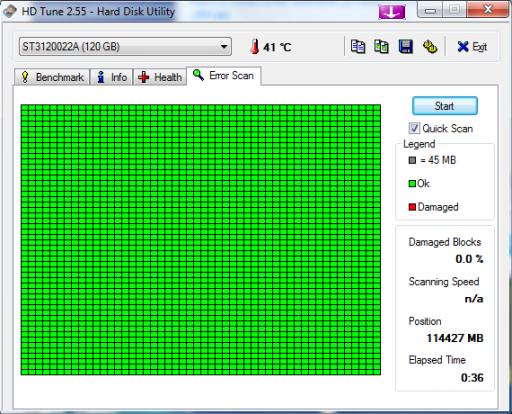This screenshot has height=414, width=512.
Task: Click the purple download arrow in title bar
Action: [392, 12]
